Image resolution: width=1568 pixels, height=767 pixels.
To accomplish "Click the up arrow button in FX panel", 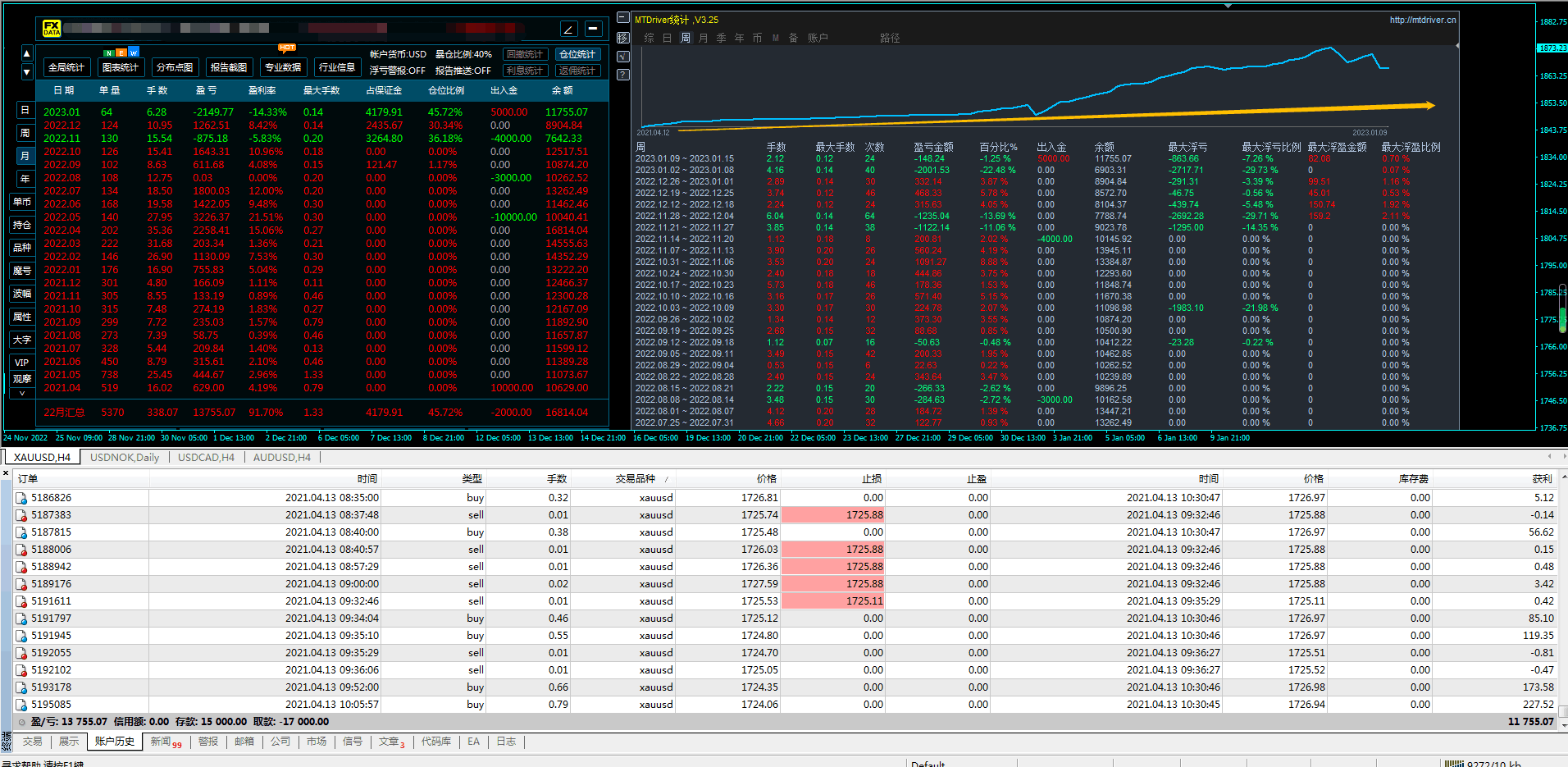I will (26, 54).
